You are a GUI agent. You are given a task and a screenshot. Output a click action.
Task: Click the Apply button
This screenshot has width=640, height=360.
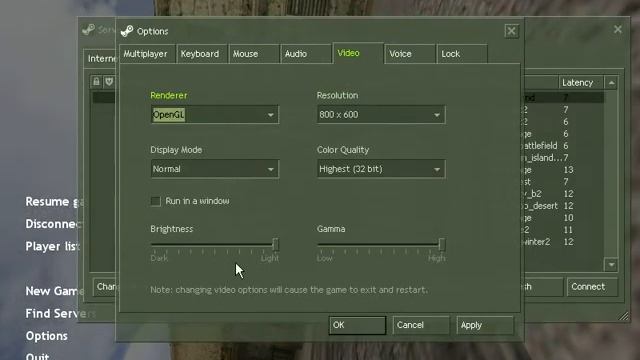pos(485,325)
